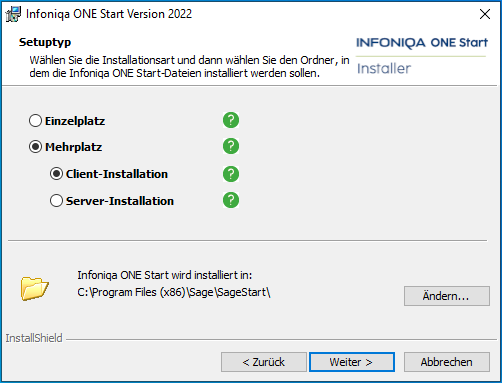502x383 pixels.
Task: Show help for Client-Installation
Action: pyautogui.click(x=231, y=174)
